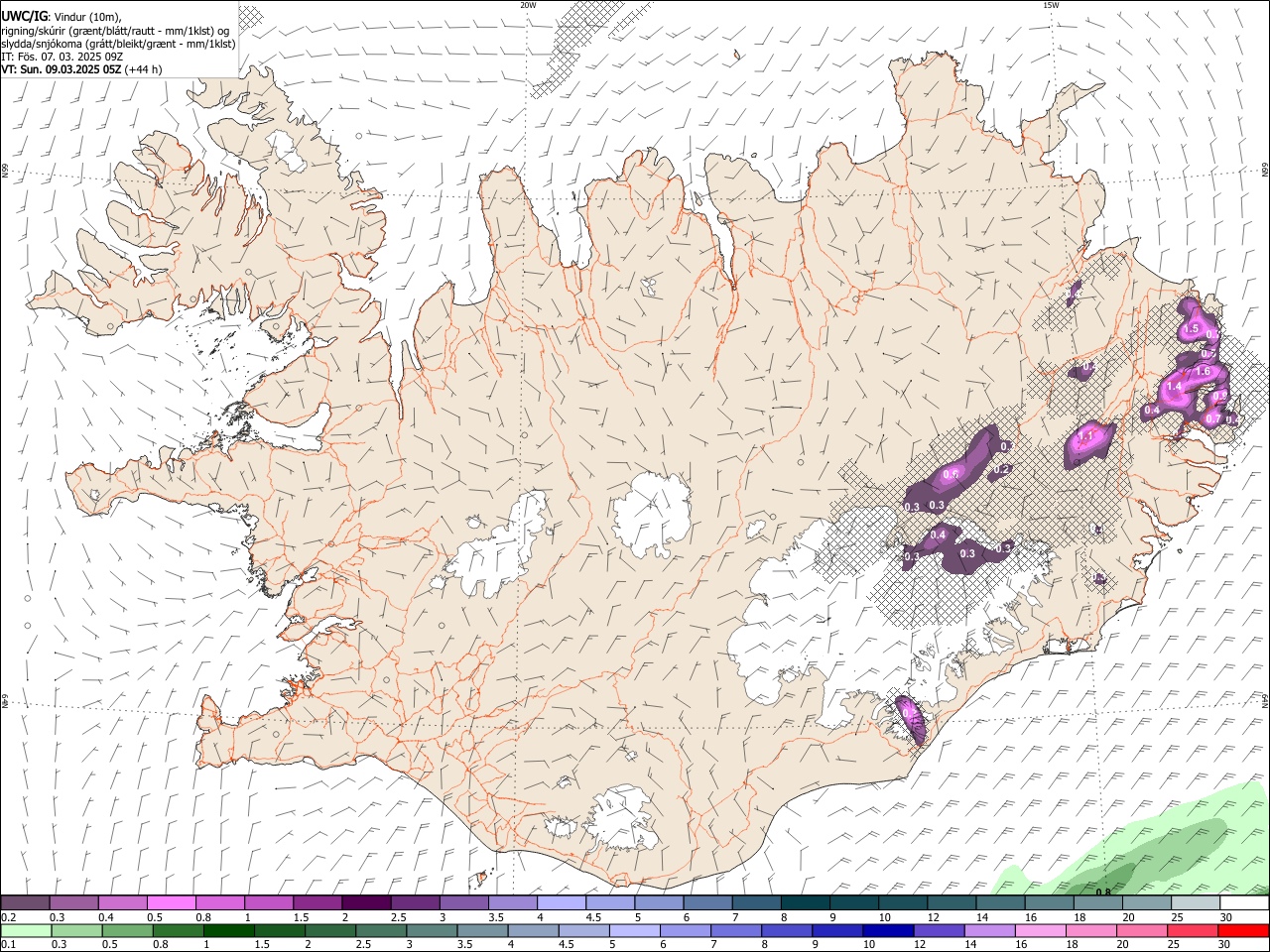Image resolution: width=1270 pixels, height=952 pixels.
Task: Choose the bright red swatch ending the rain legend
Action: [x=1242, y=930]
